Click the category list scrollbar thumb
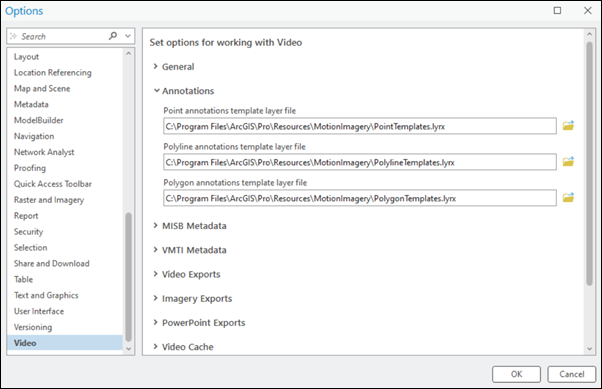Viewport: 602px width, 389px height. (129, 277)
